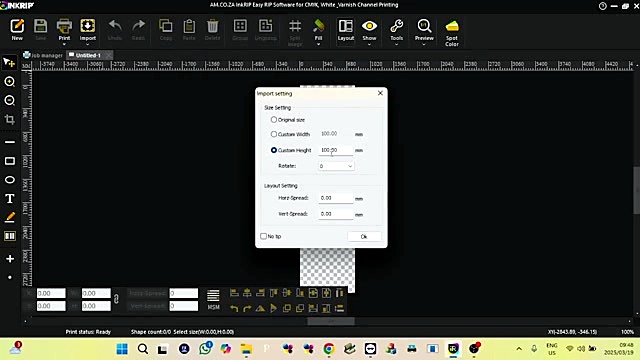
Task: Open WhatsApp from the taskbar
Action: (205, 349)
